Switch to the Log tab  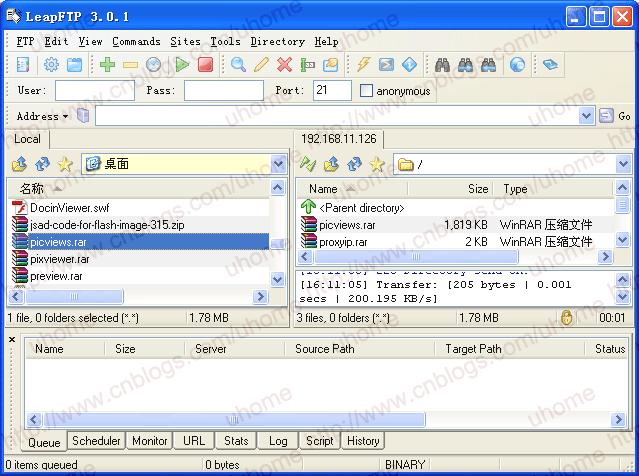pyautogui.click(x=278, y=441)
